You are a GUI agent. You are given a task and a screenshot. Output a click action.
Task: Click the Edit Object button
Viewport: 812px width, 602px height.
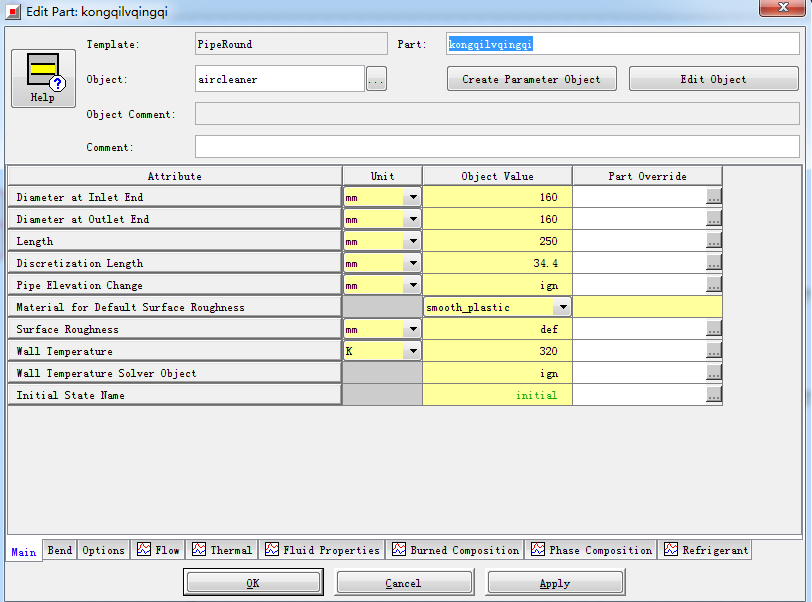click(x=713, y=80)
